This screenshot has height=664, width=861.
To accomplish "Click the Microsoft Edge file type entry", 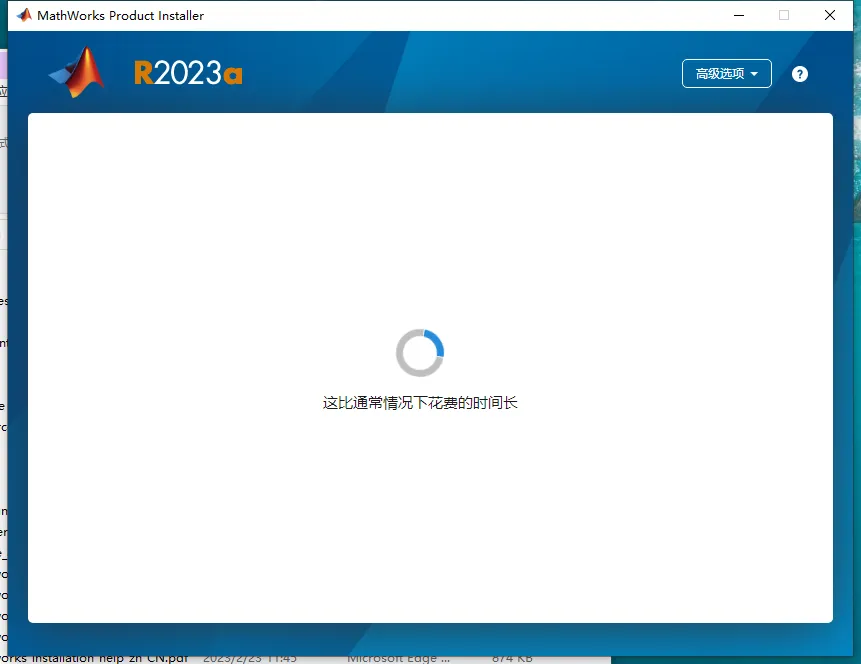I will 398,658.
